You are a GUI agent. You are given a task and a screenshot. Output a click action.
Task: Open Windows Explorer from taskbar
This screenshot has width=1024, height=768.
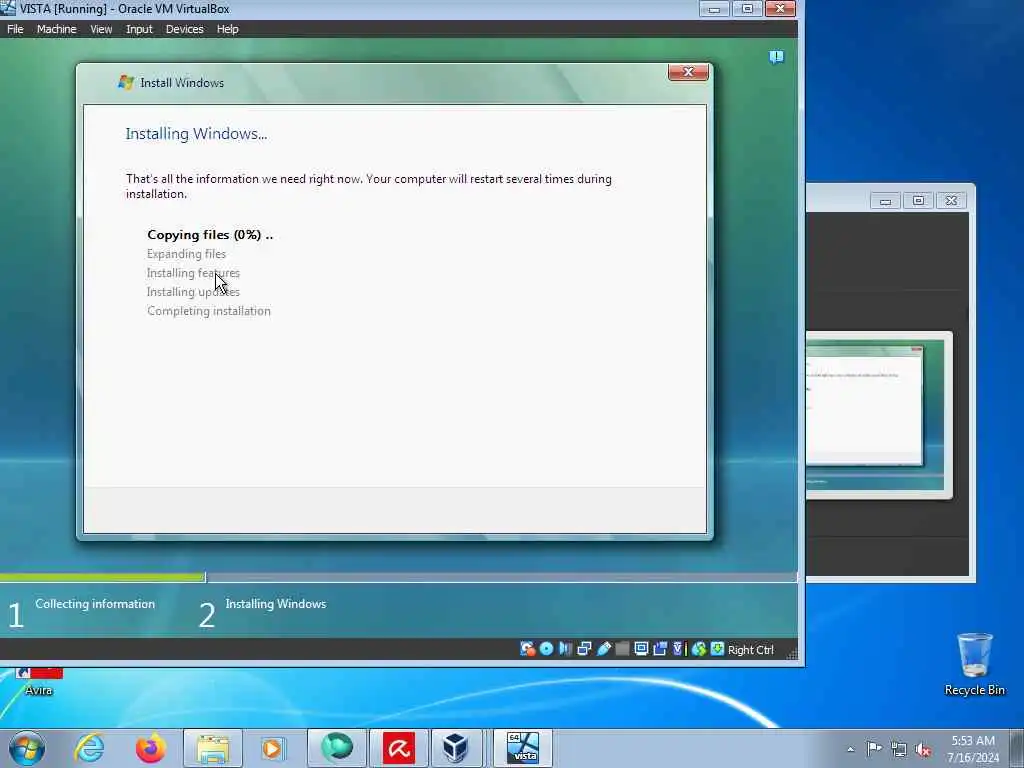[212, 748]
